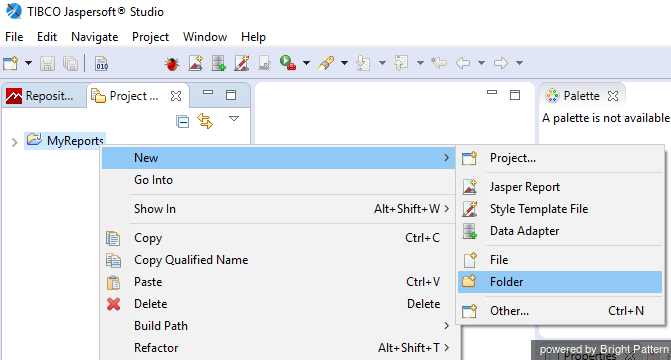Open the Search icon dropdown arrow

click(344, 63)
